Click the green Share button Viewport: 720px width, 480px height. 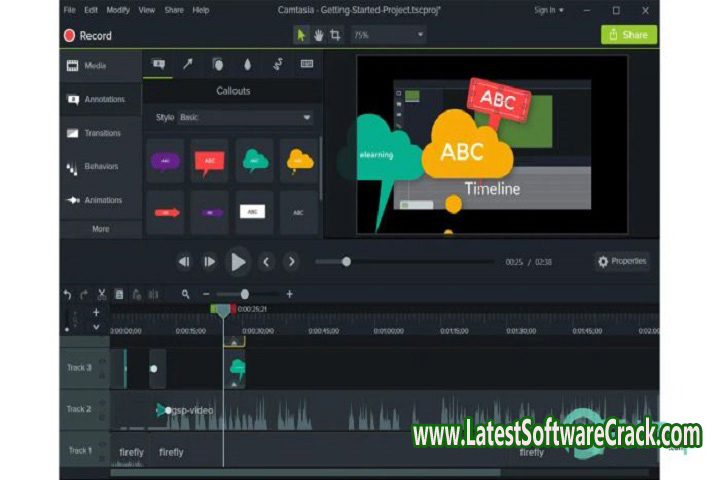pos(628,35)
